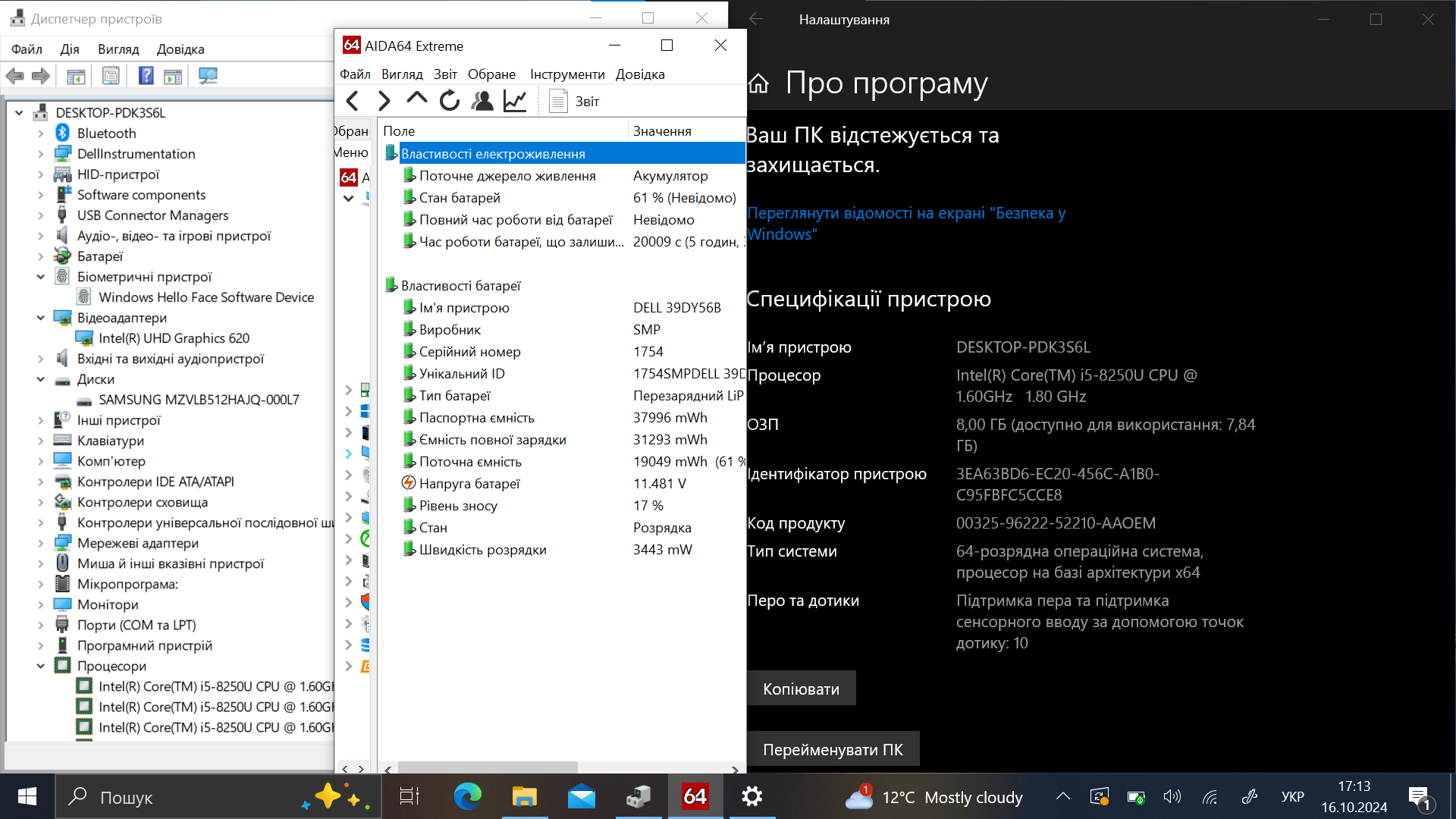Click Settings back arrow button
The height and width of the screenshot is (819, 1456).
pyautogui.click(x=756, y=19)
